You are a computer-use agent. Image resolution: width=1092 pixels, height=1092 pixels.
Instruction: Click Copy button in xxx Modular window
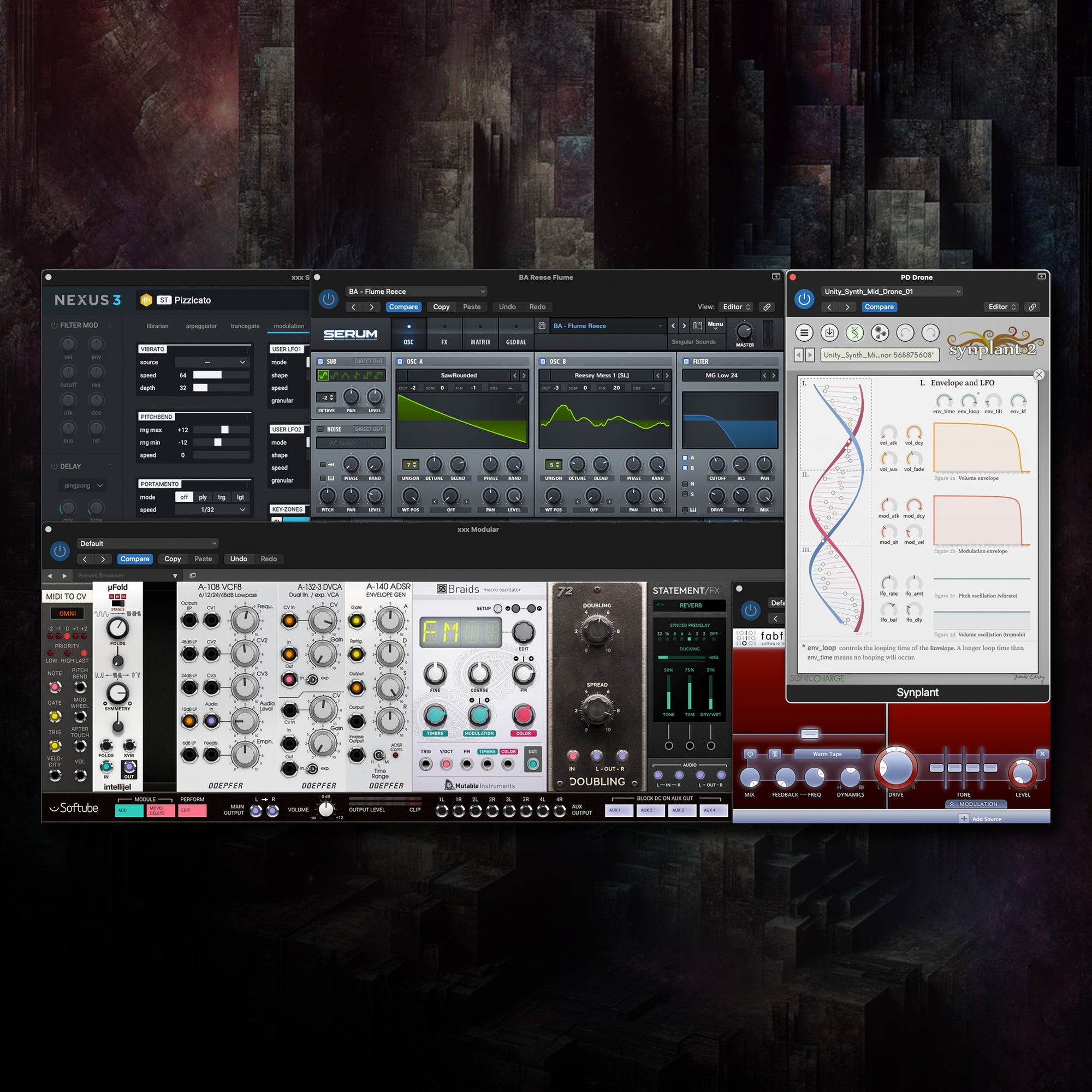point(173,559)
